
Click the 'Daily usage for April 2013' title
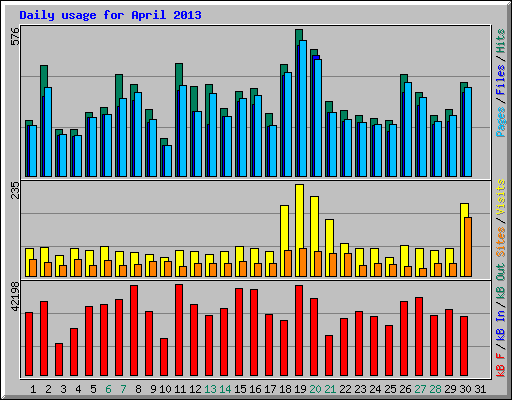[110, 15]
